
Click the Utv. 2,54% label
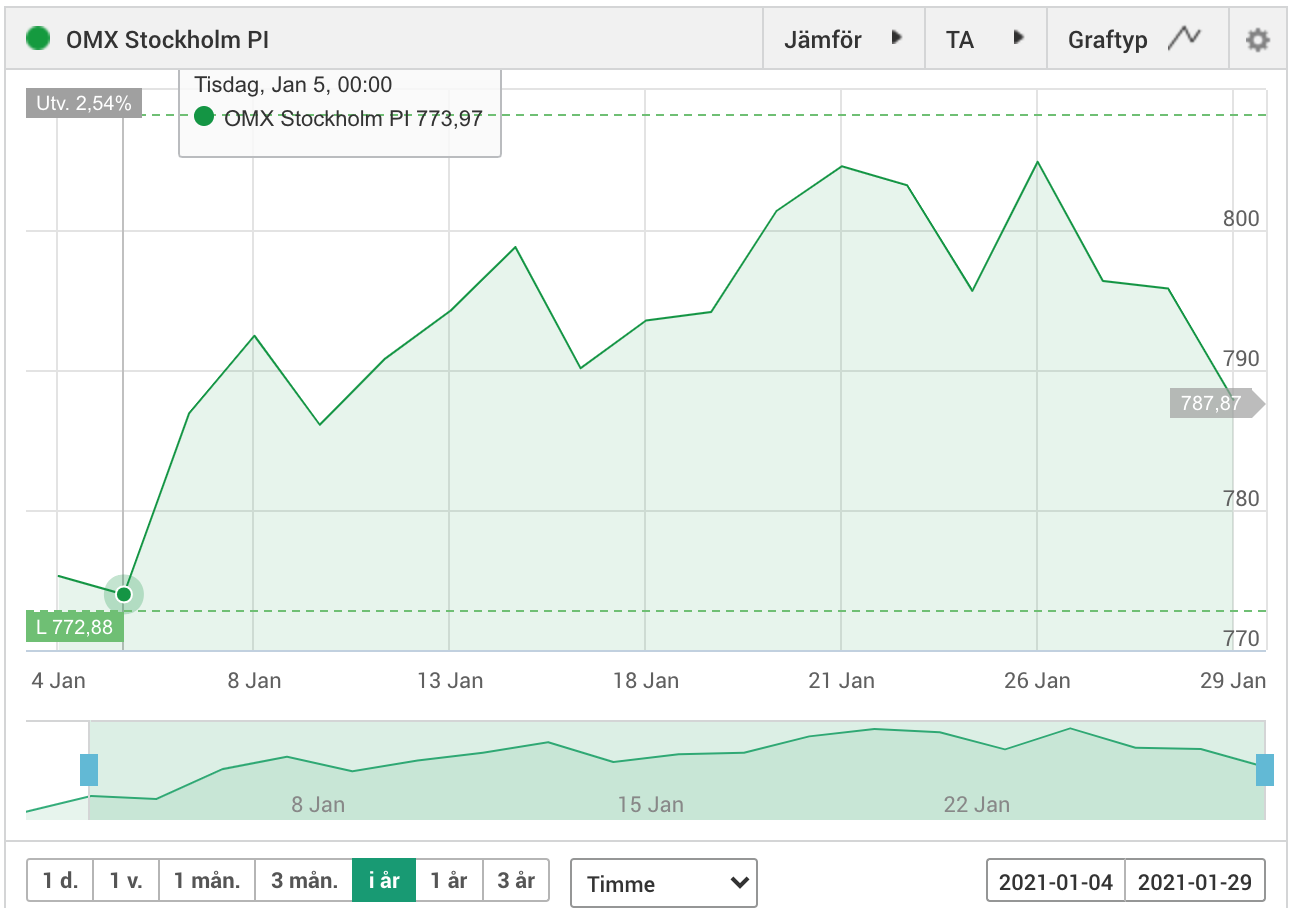coord(84,103)
